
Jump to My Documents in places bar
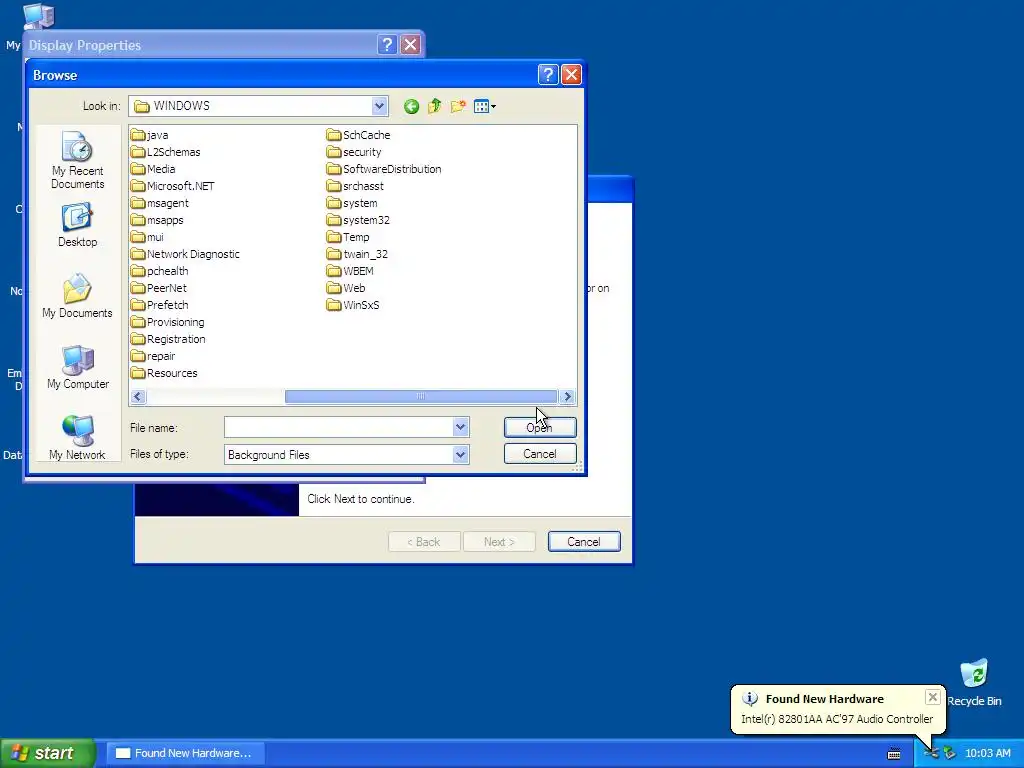[77, 296]
